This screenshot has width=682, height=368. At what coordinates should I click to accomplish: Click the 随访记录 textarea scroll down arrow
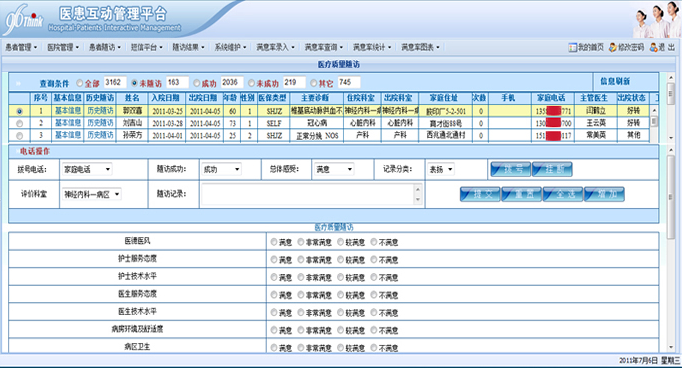418,200
